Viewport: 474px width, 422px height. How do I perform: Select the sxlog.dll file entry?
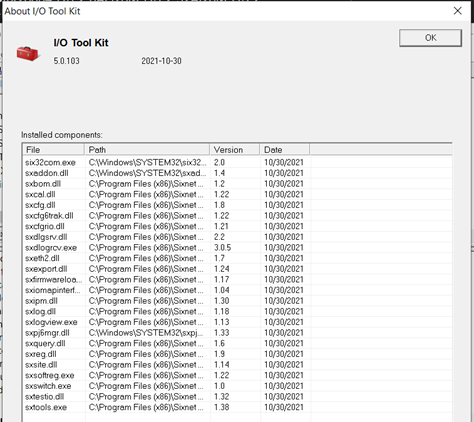(x=40, y=312)
